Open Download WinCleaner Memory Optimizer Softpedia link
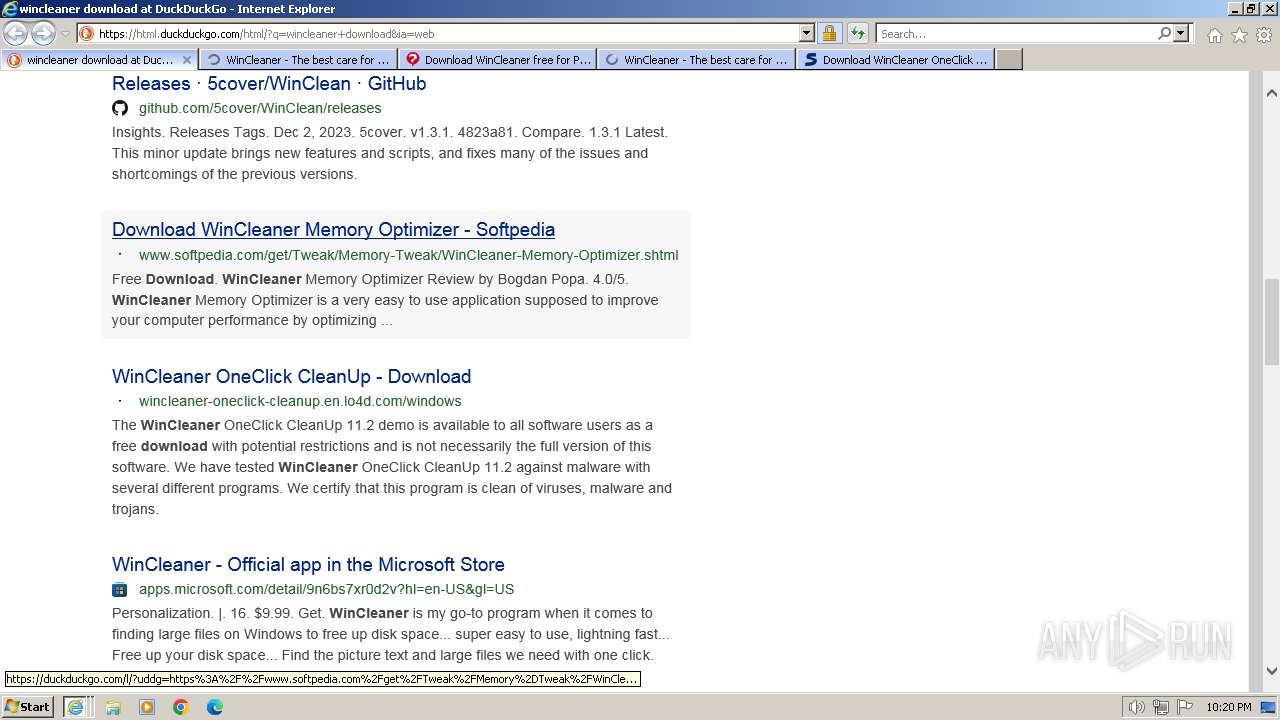The height and width of the screenshot is (720, 1280). 333,229
